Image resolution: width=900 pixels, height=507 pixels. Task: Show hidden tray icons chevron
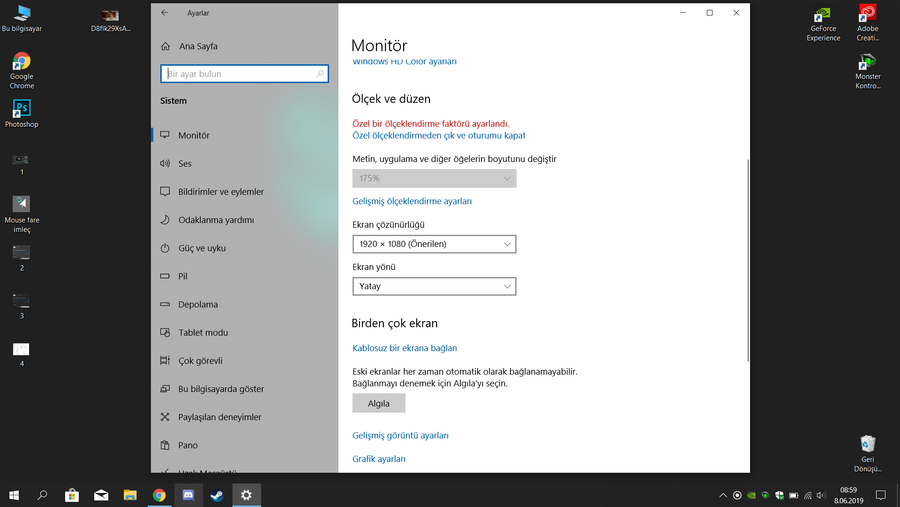click(723, 496)
